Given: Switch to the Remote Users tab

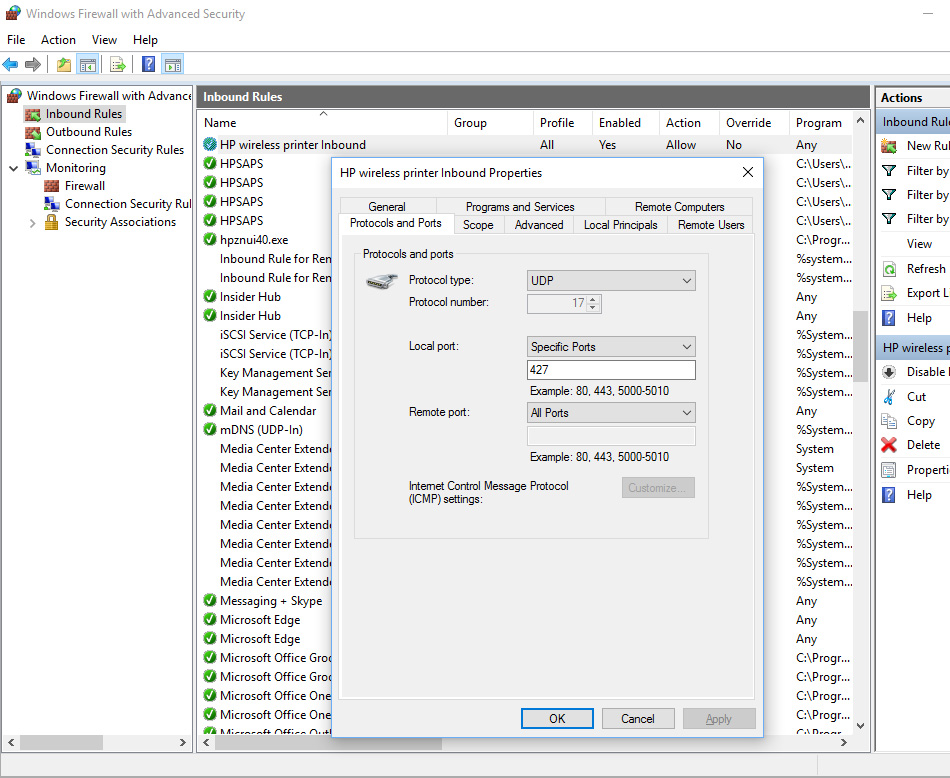Looking at the screenshot, I should [711, 225].
